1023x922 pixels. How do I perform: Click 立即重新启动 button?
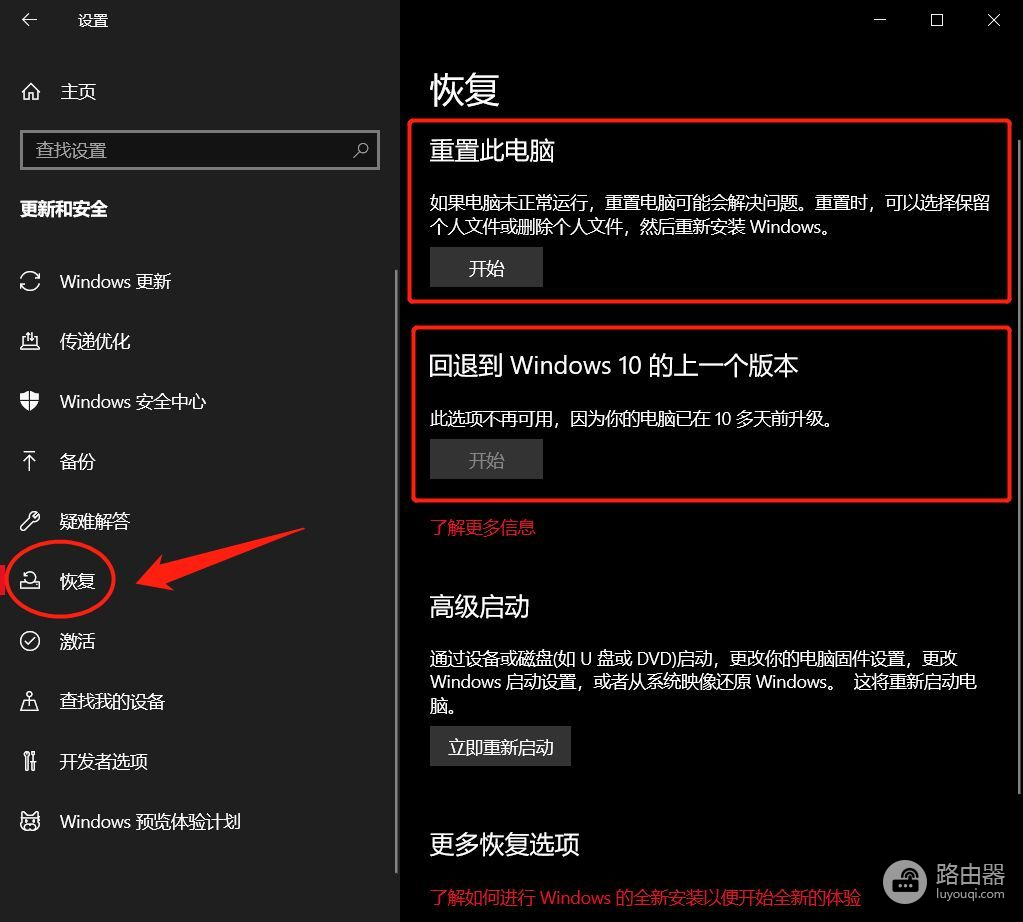tap(500, 746)
